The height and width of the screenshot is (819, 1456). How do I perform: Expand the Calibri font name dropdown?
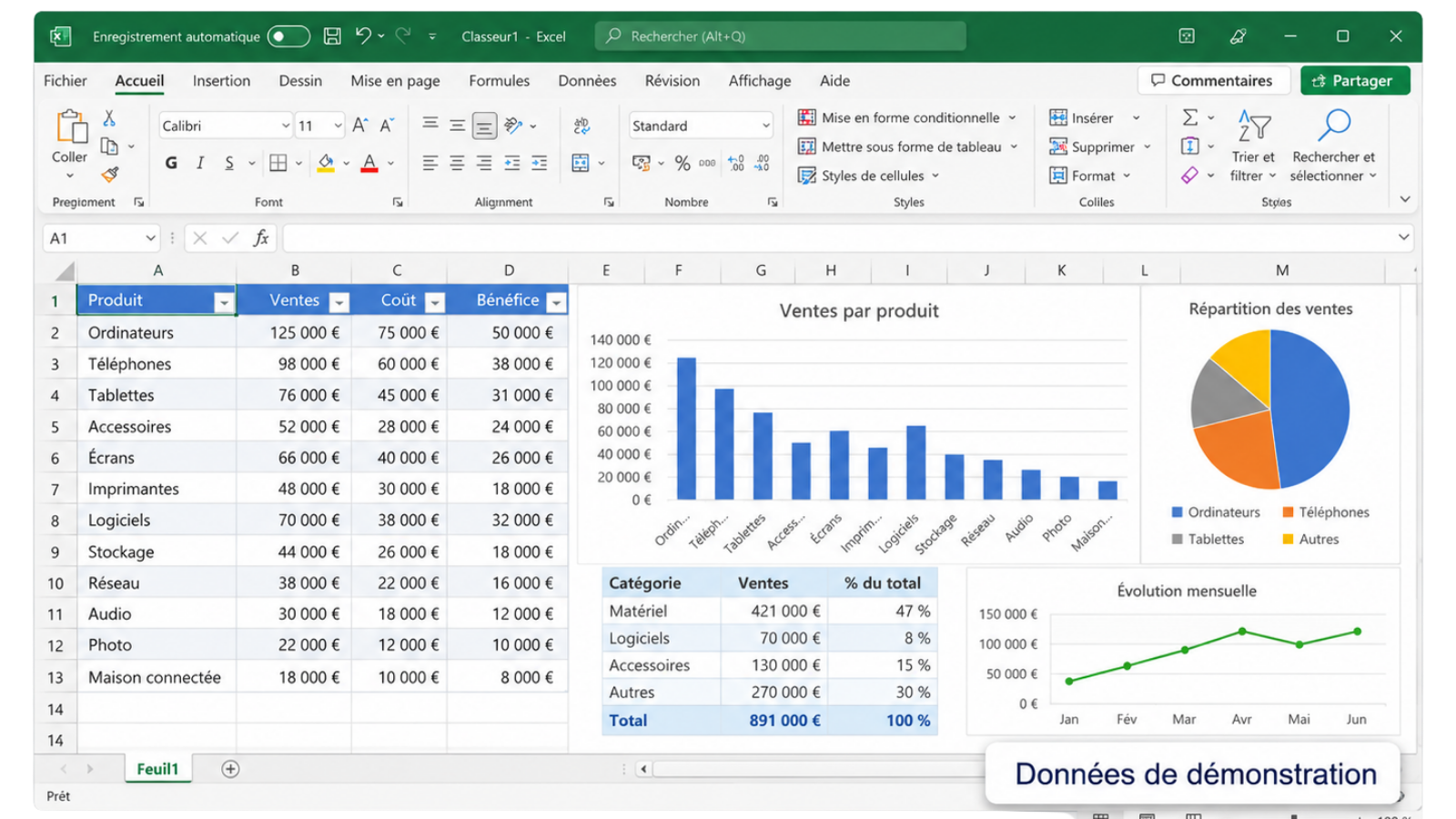[x=285, y=126]
